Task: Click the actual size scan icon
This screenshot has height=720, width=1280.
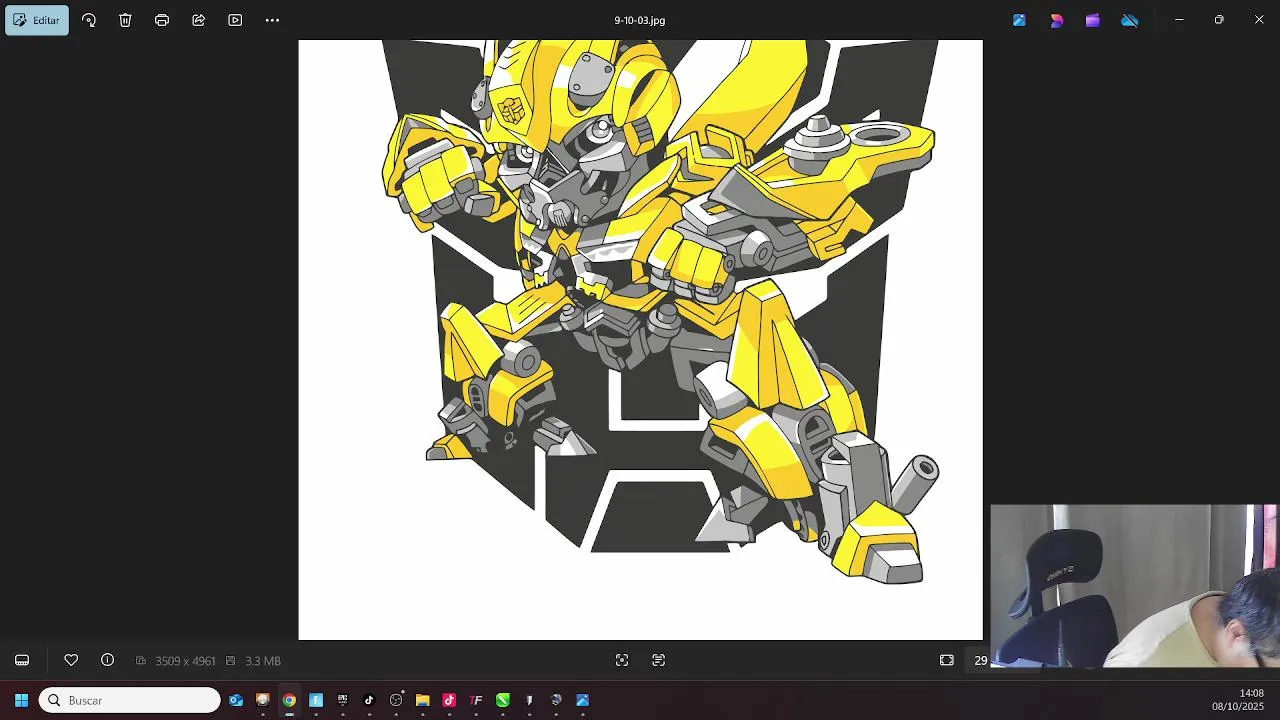Action: pos(658,660)
